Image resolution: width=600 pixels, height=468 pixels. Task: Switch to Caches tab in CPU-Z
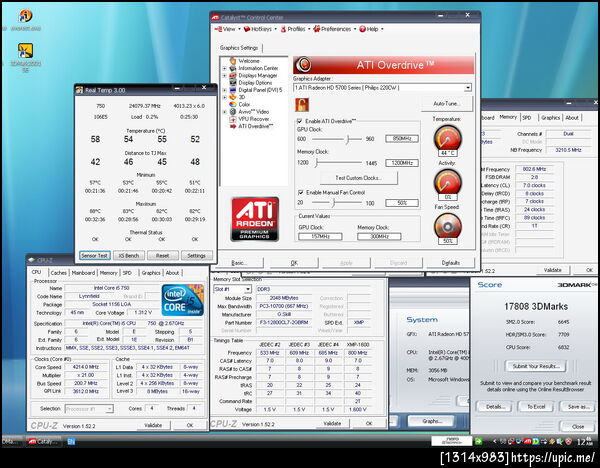coord(59,273)
